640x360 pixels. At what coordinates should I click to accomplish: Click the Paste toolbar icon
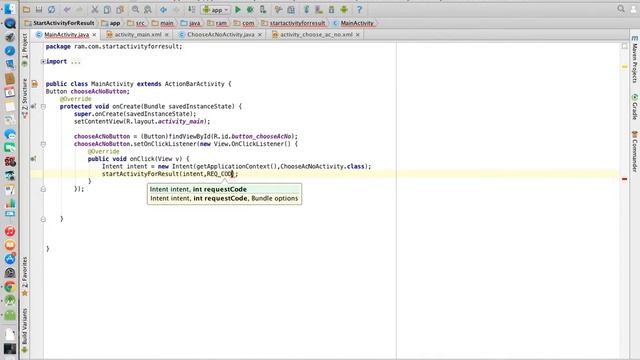[120, 9]
